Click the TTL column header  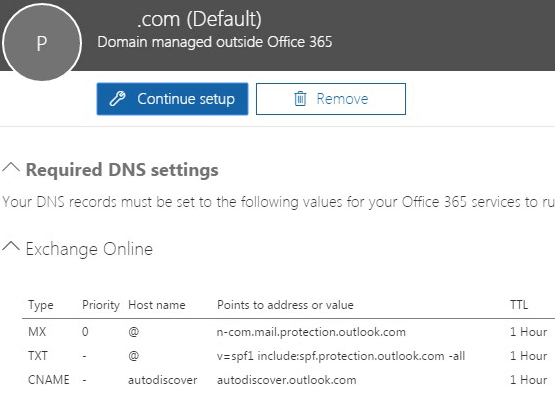pos(519,305)
